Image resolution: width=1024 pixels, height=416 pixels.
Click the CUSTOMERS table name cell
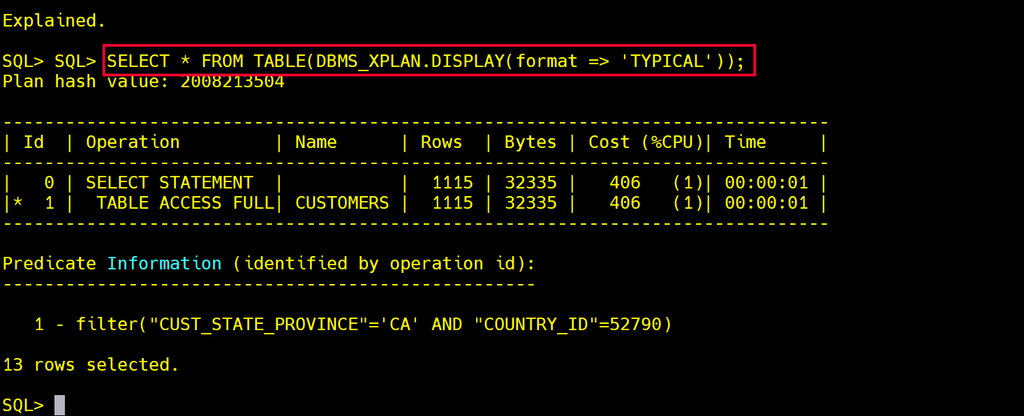tap(342, 203)
